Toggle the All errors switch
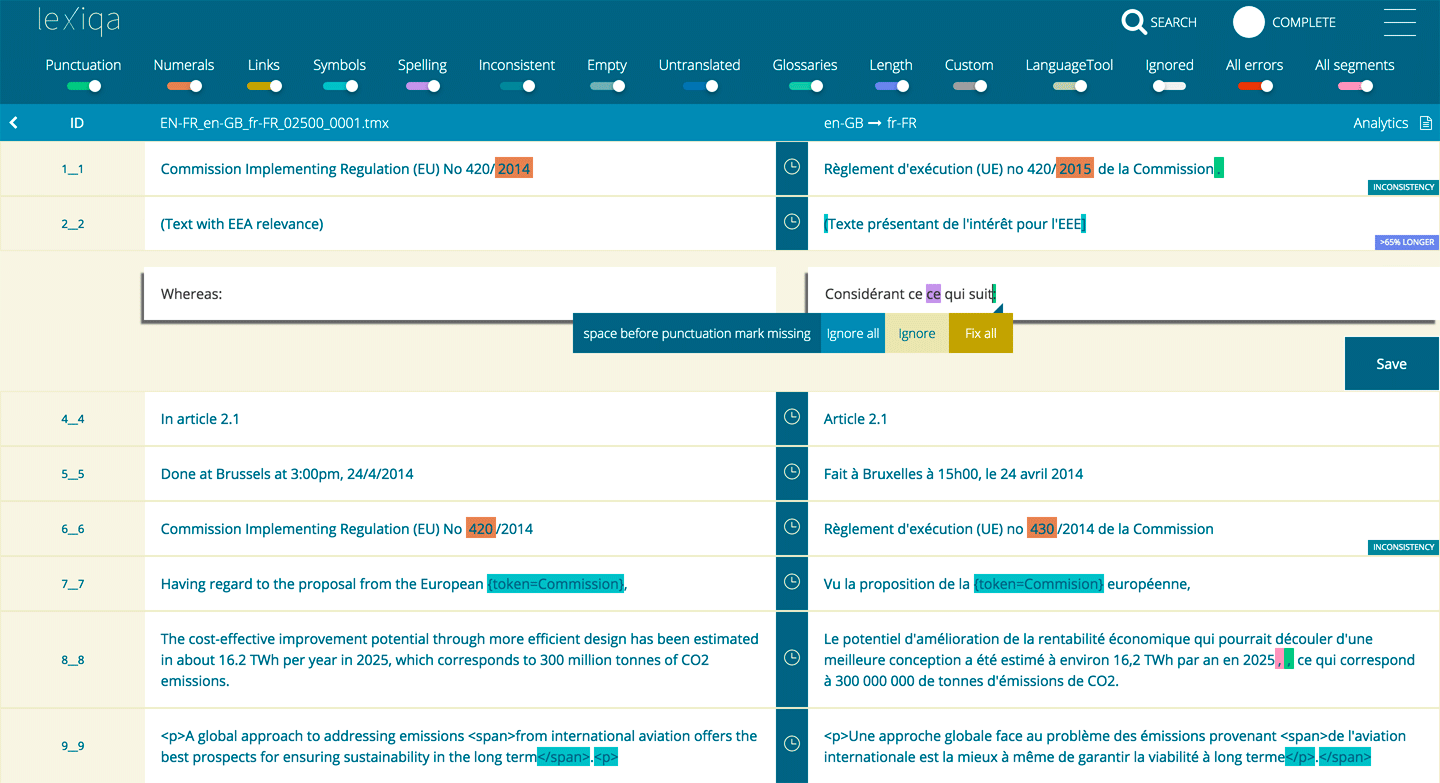The width and height of the screenshot is (1440, 783). pos(1255,87)
